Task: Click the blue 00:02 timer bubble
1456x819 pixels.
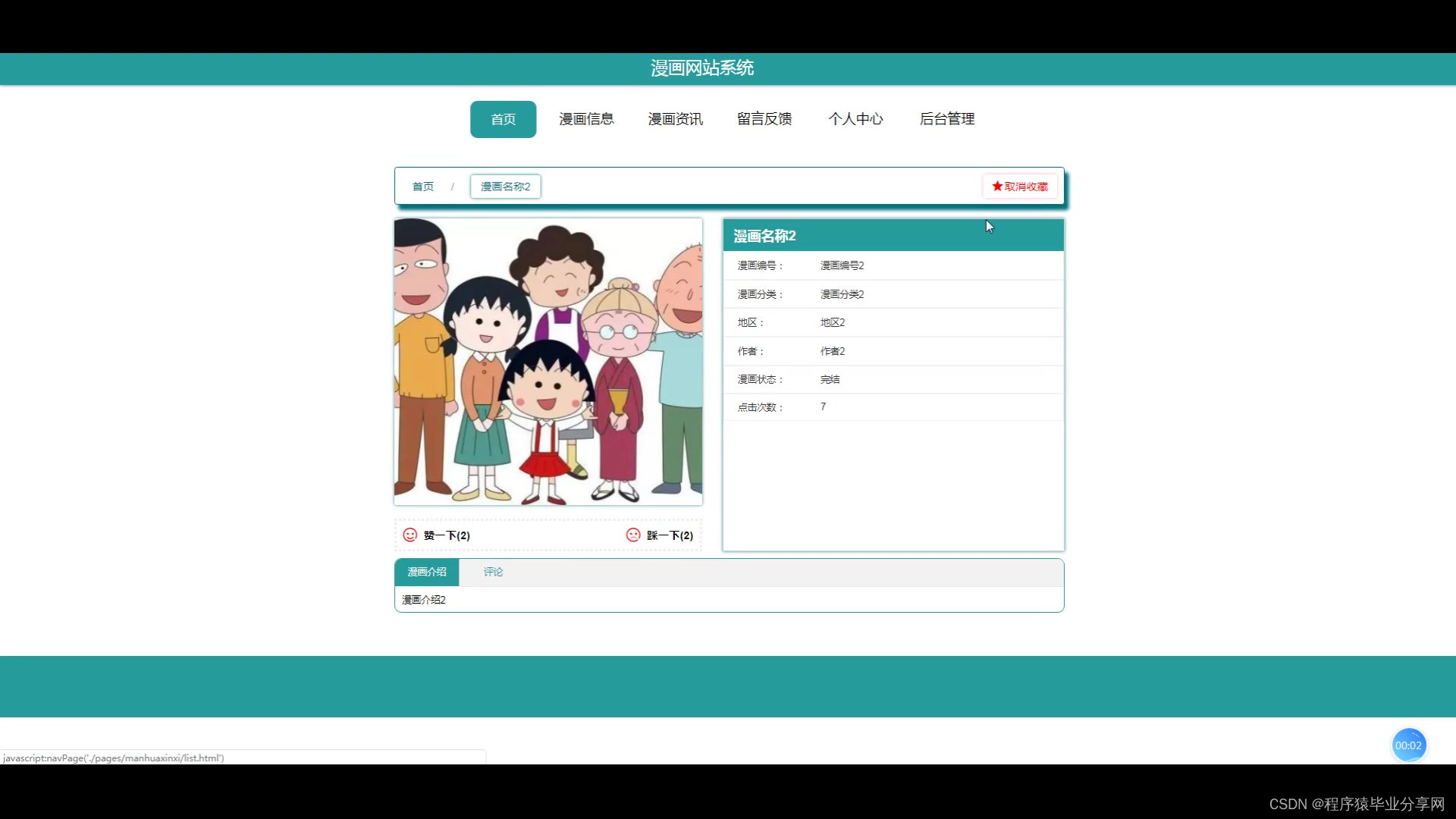Action: [1408, 745]
